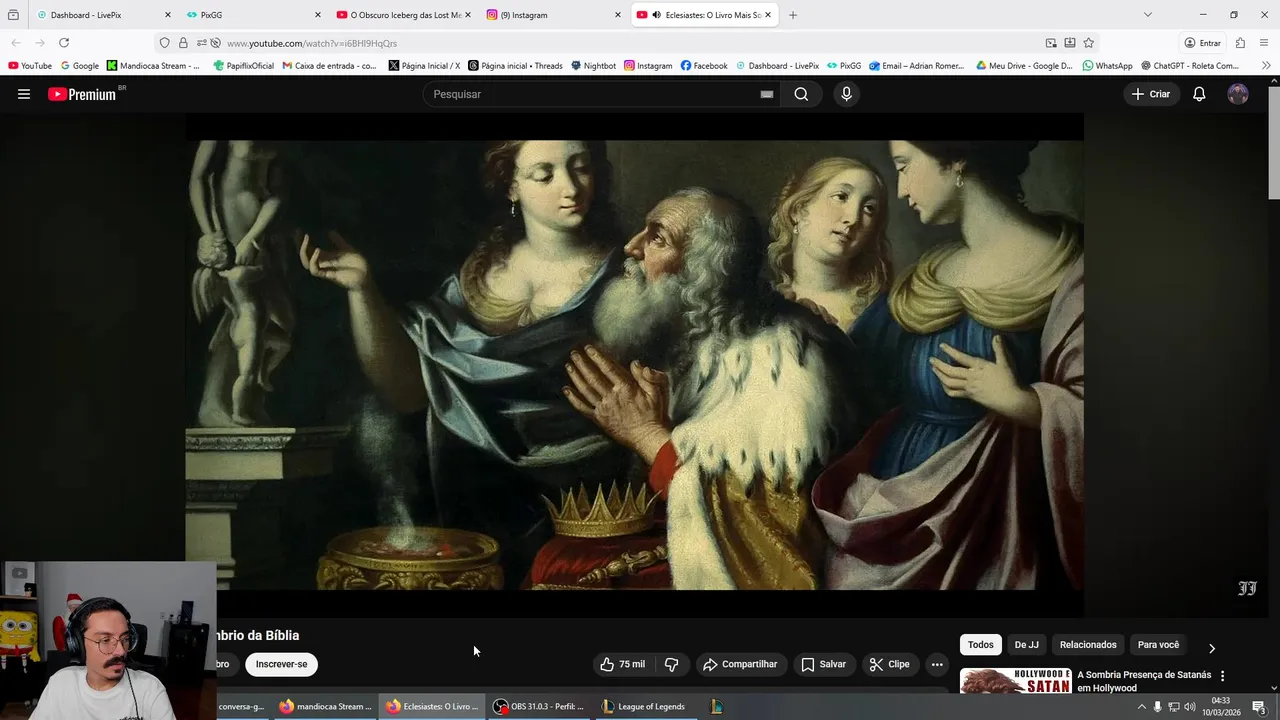
Task: Bookmark this page with the star icon
Action: [x=1089, y=43]
